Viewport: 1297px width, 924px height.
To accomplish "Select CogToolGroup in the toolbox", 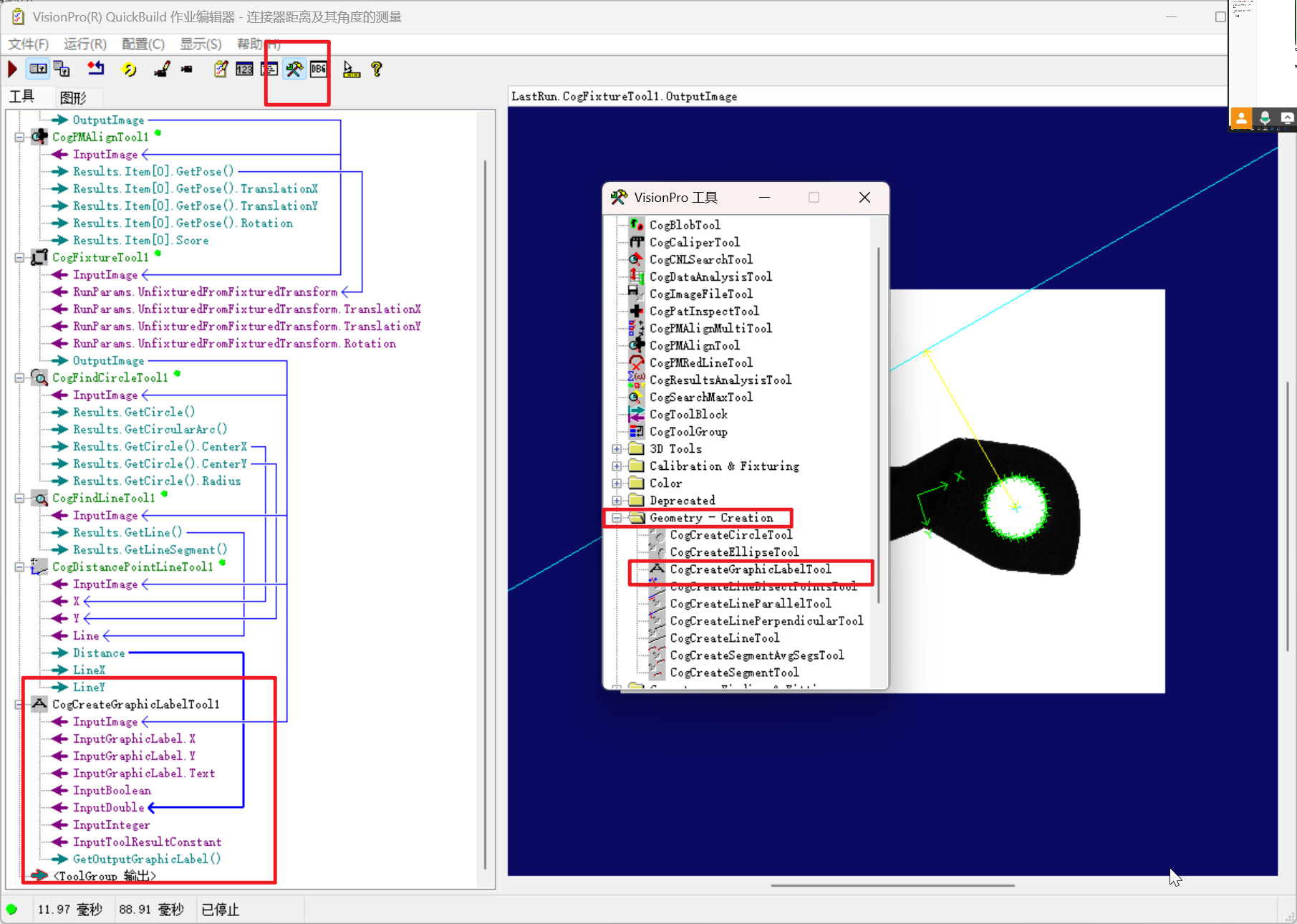I will (688, 431).
